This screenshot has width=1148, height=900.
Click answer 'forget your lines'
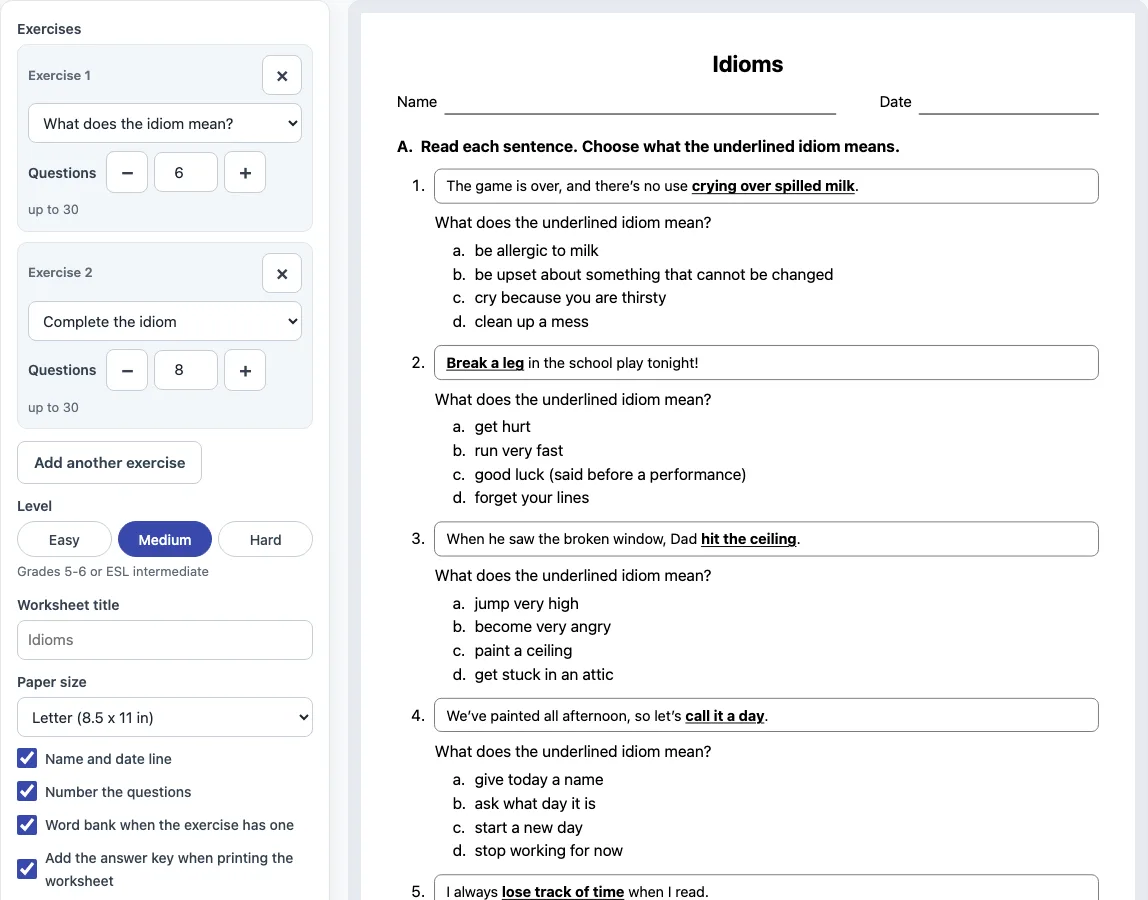(532, 498)
